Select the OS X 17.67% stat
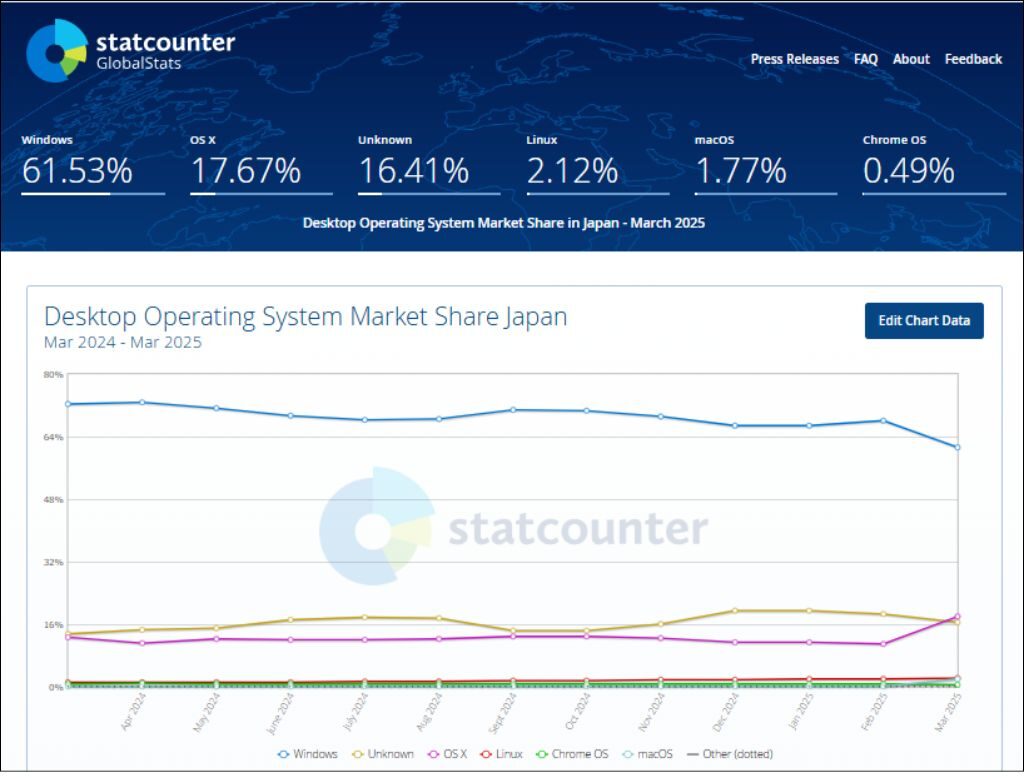The height and width of the screenshot is (778, 1024). click(261, 165)
